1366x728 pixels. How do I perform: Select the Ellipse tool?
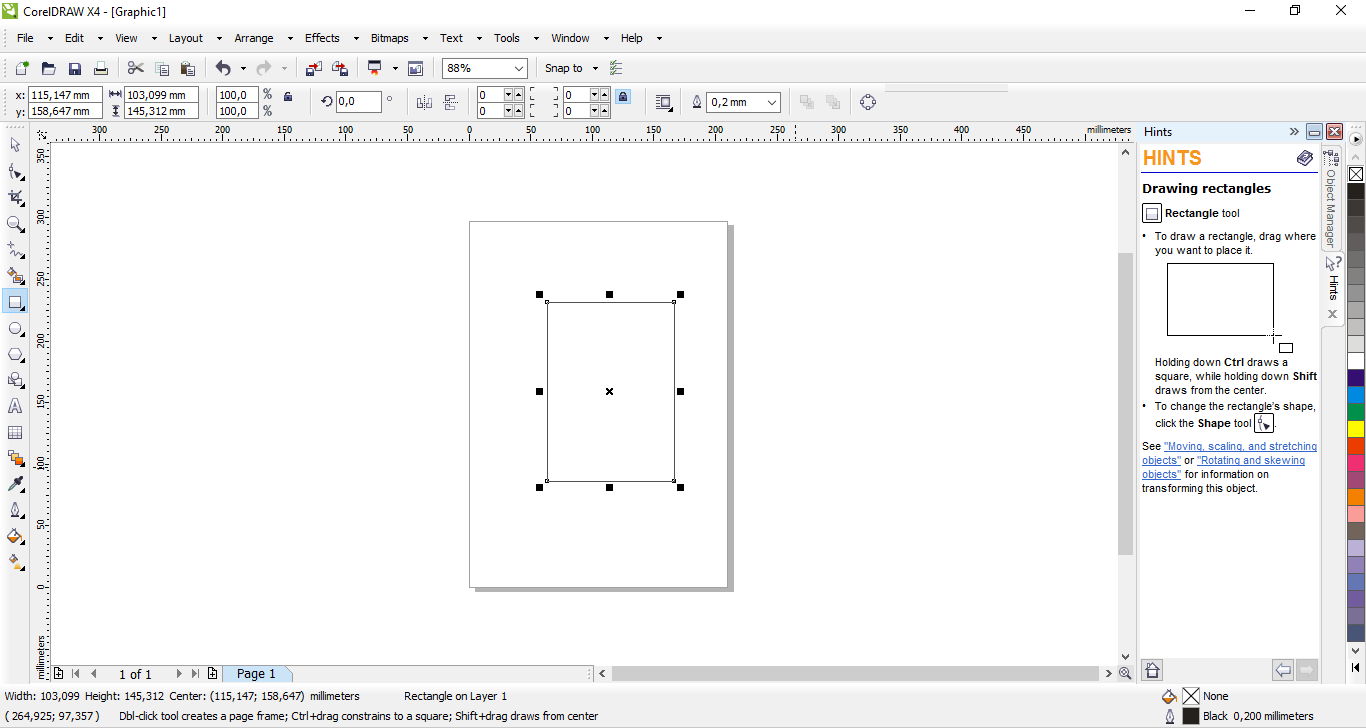pyautogui.click(x=15, y=328)
